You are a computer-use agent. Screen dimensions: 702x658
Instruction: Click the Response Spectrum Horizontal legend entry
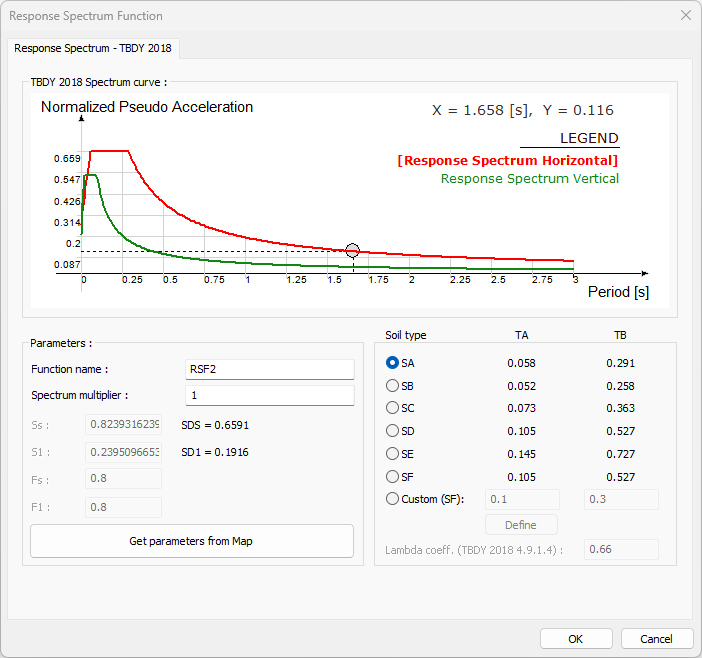[x=507, y=160]
